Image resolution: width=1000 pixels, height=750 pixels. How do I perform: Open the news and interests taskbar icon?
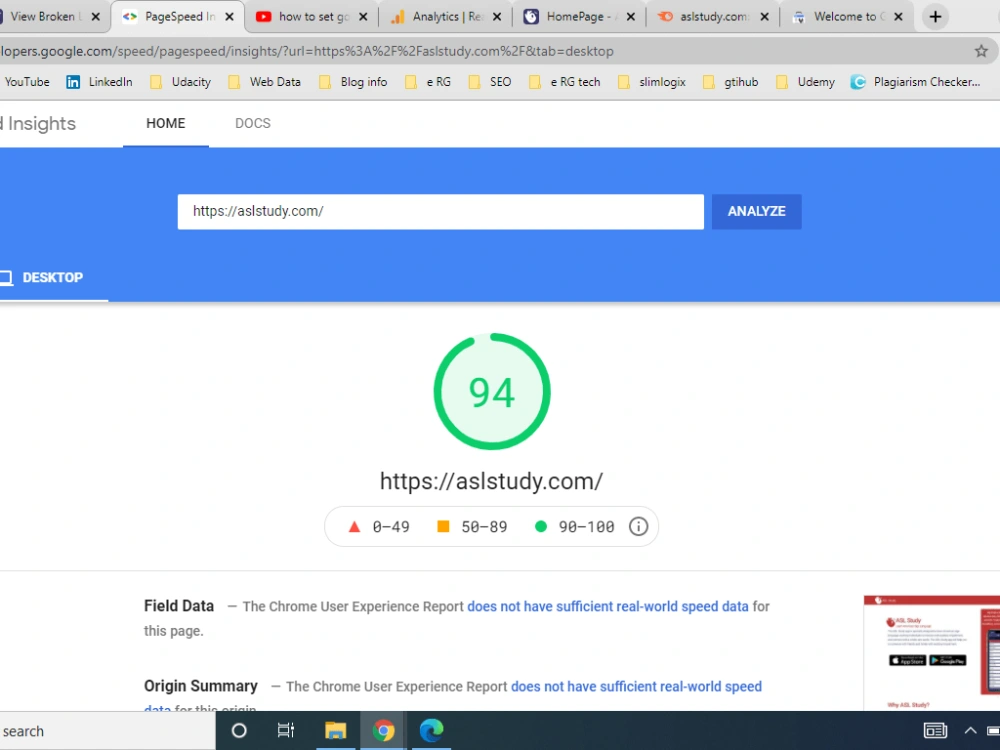coord(934,731)
